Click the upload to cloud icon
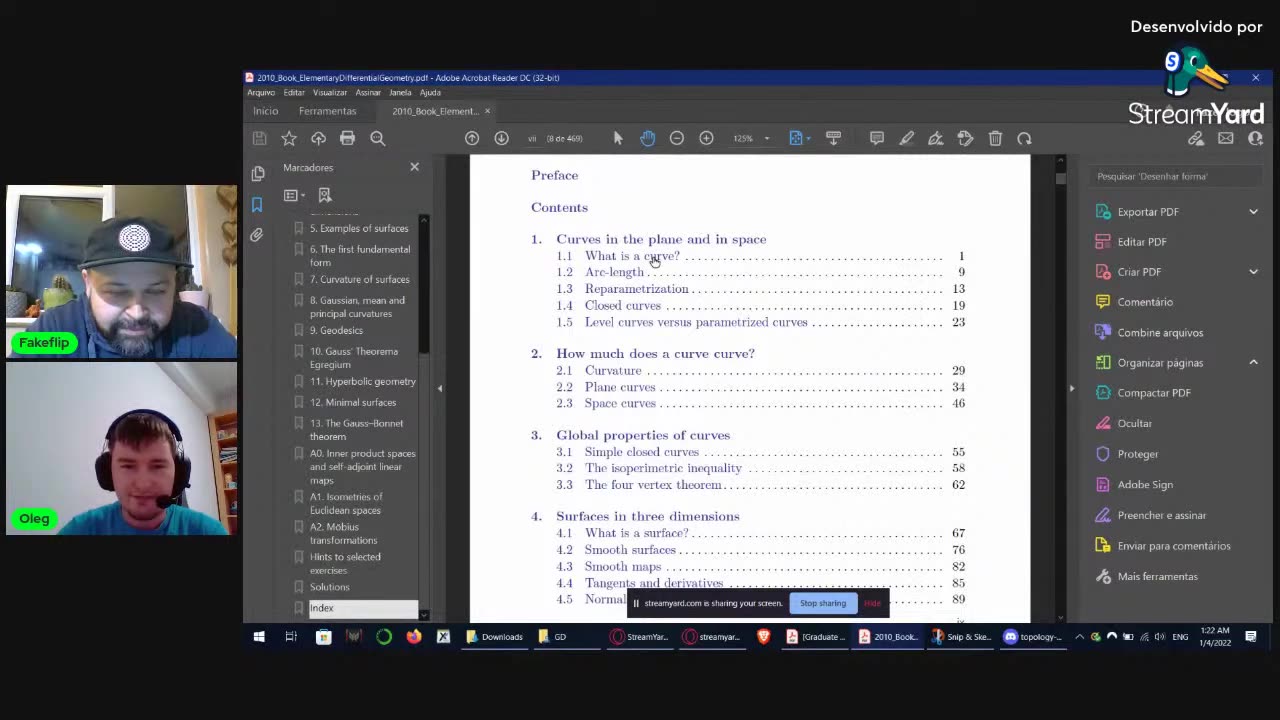 click(318, 138)
